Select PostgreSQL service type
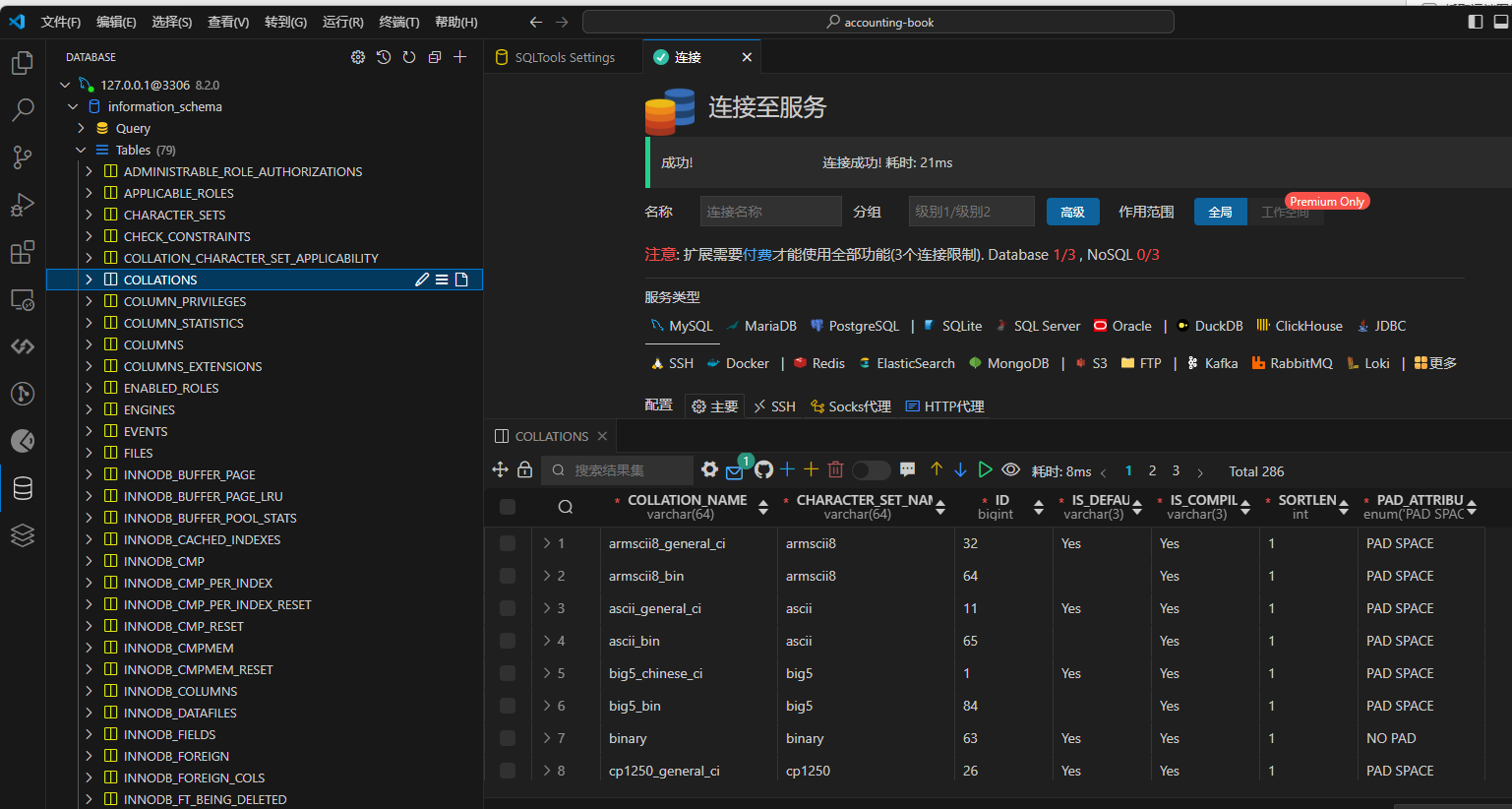 pyautogui.click(x=854, y=326)
